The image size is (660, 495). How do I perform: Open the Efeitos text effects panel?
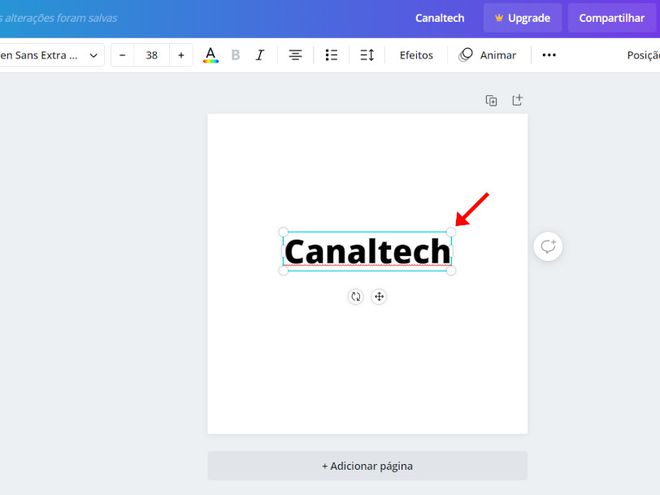click(416, 55)
